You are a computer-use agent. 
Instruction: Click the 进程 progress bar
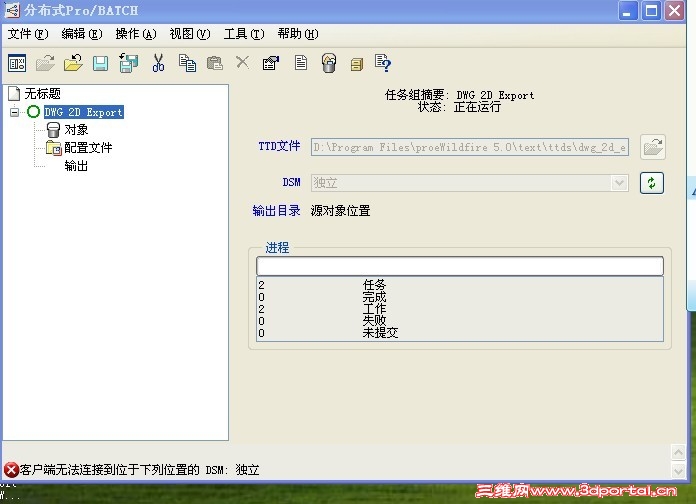point(460,266)
